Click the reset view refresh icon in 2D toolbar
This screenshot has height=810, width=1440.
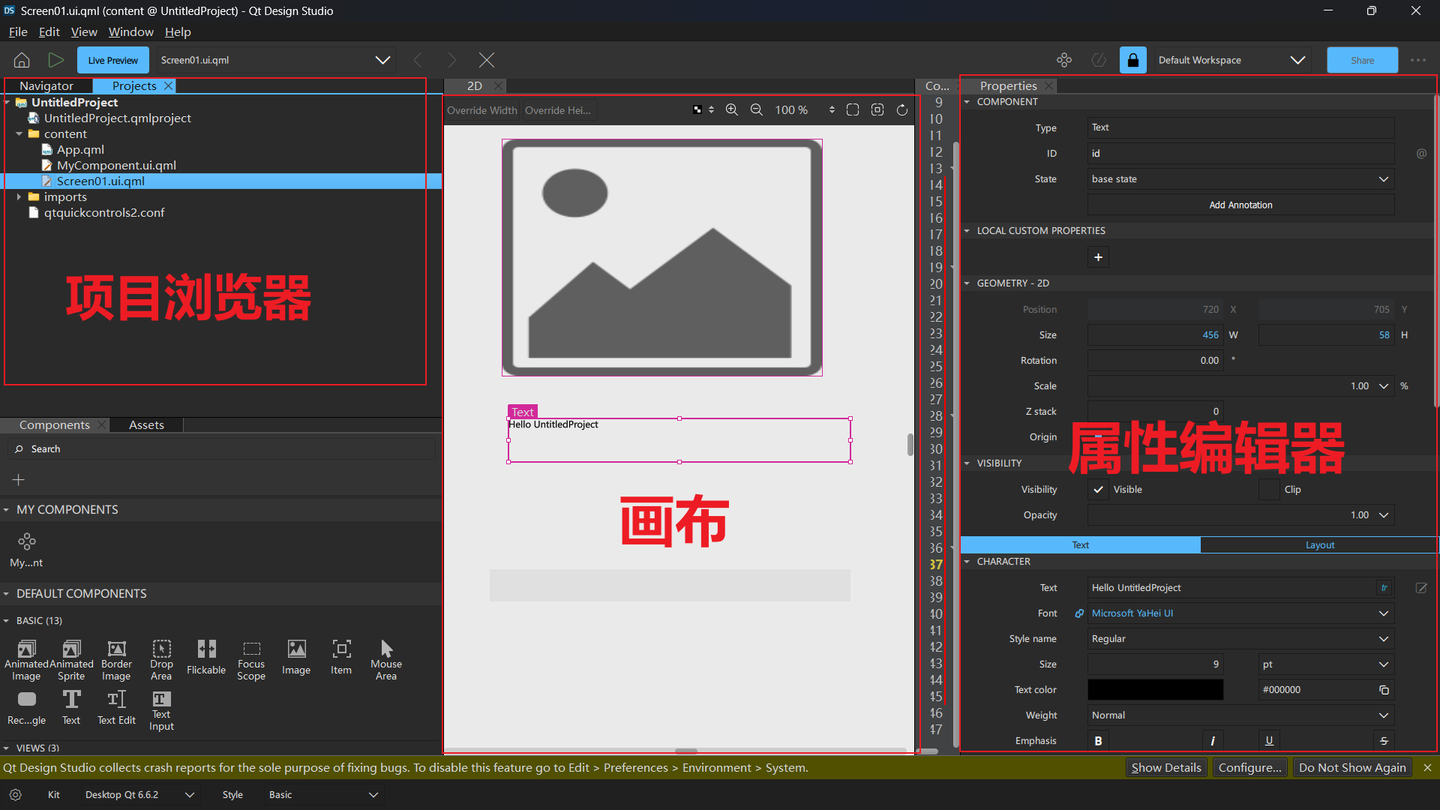(902, 110)
